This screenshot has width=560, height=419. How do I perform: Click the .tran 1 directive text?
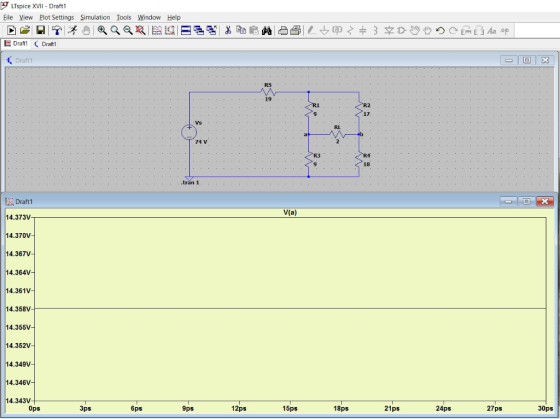click(190, 183)
